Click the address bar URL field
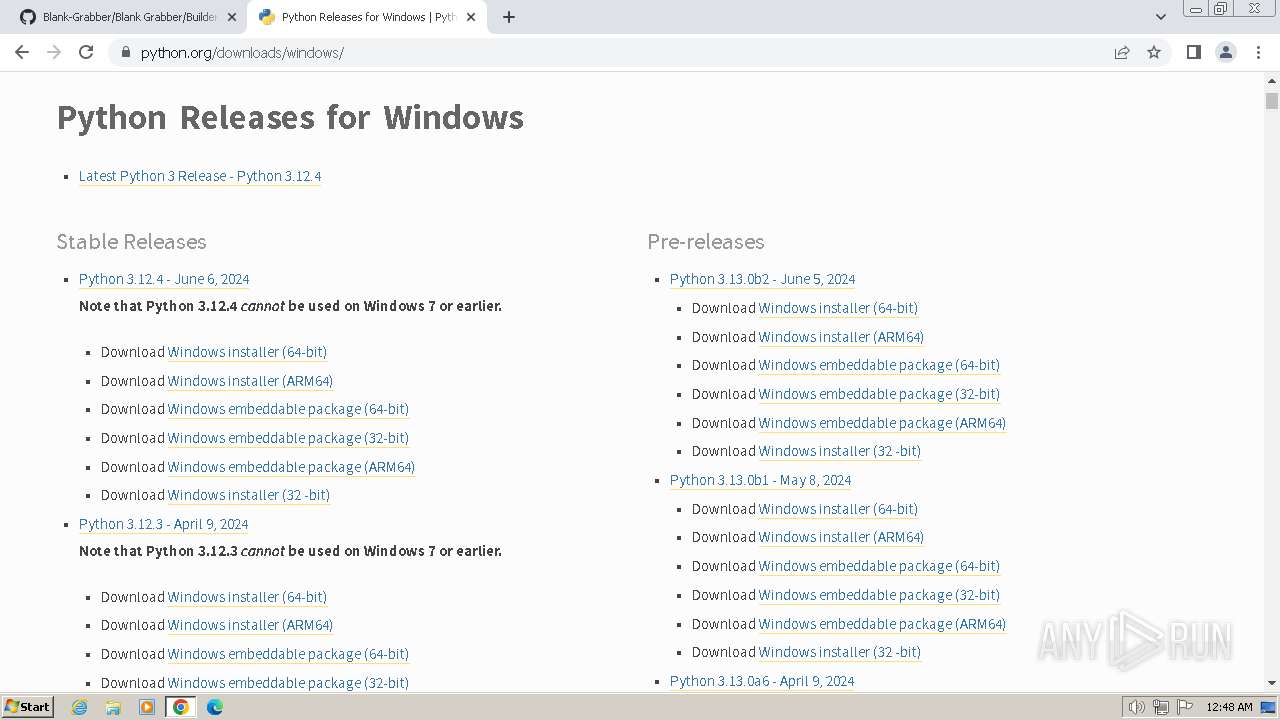Viewport: 1280px width, 720px height. coord(620,52)
